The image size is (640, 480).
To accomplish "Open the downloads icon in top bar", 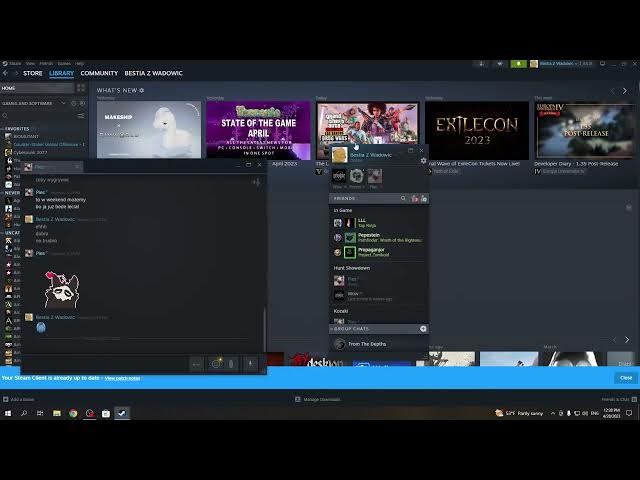I will (x=482, y=64).
